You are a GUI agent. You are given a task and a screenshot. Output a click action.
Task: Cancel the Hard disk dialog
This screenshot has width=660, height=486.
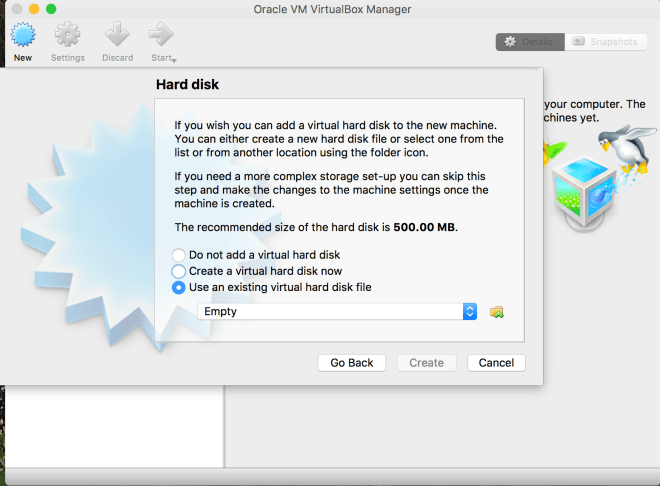point(496,363)
